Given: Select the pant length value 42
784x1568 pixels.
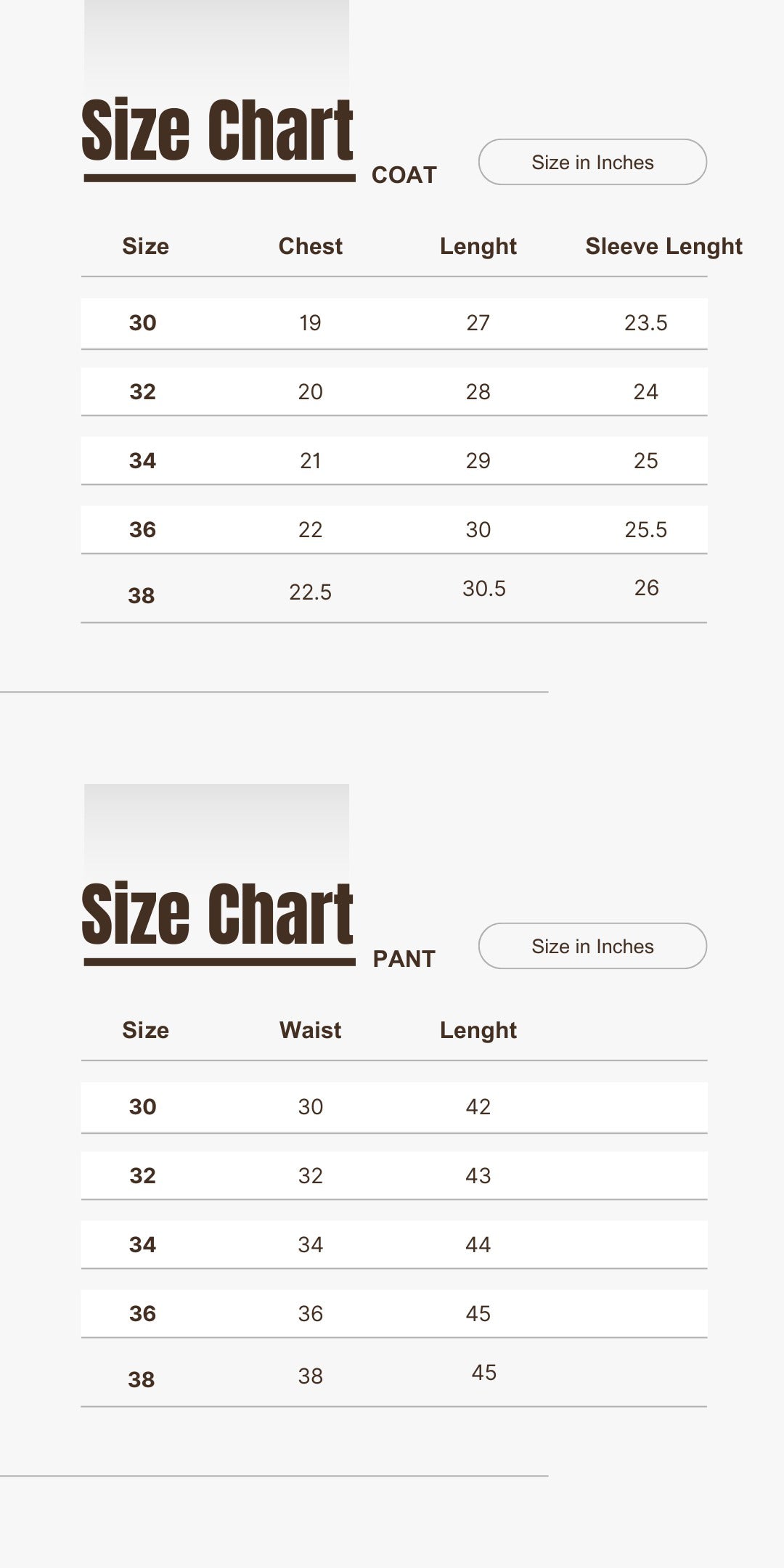Looking at the screenshot, I should [x=478, y=1107].
